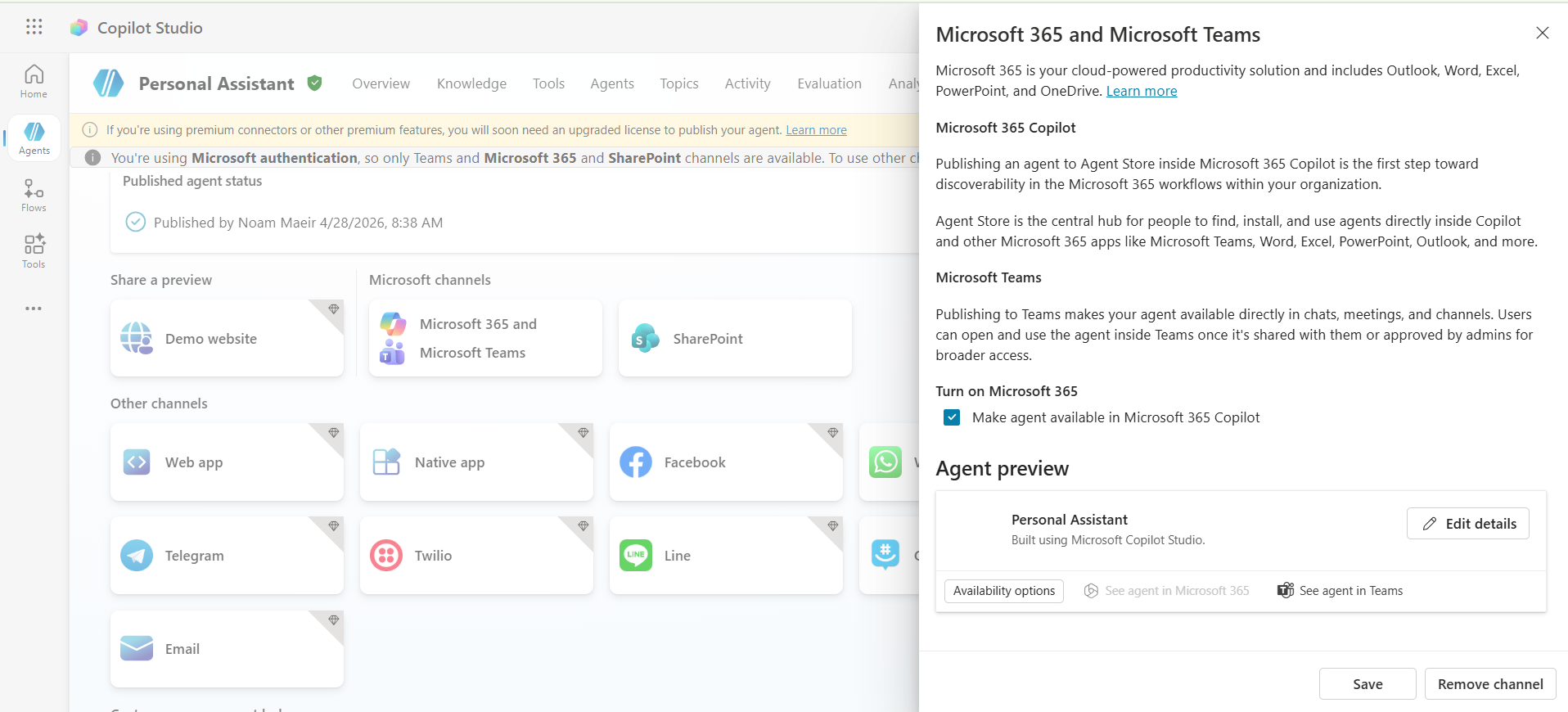The width and height of the screenshot is (1568, 712).
Task: Open the app launcher waffle icon
Action: point(34,27)
